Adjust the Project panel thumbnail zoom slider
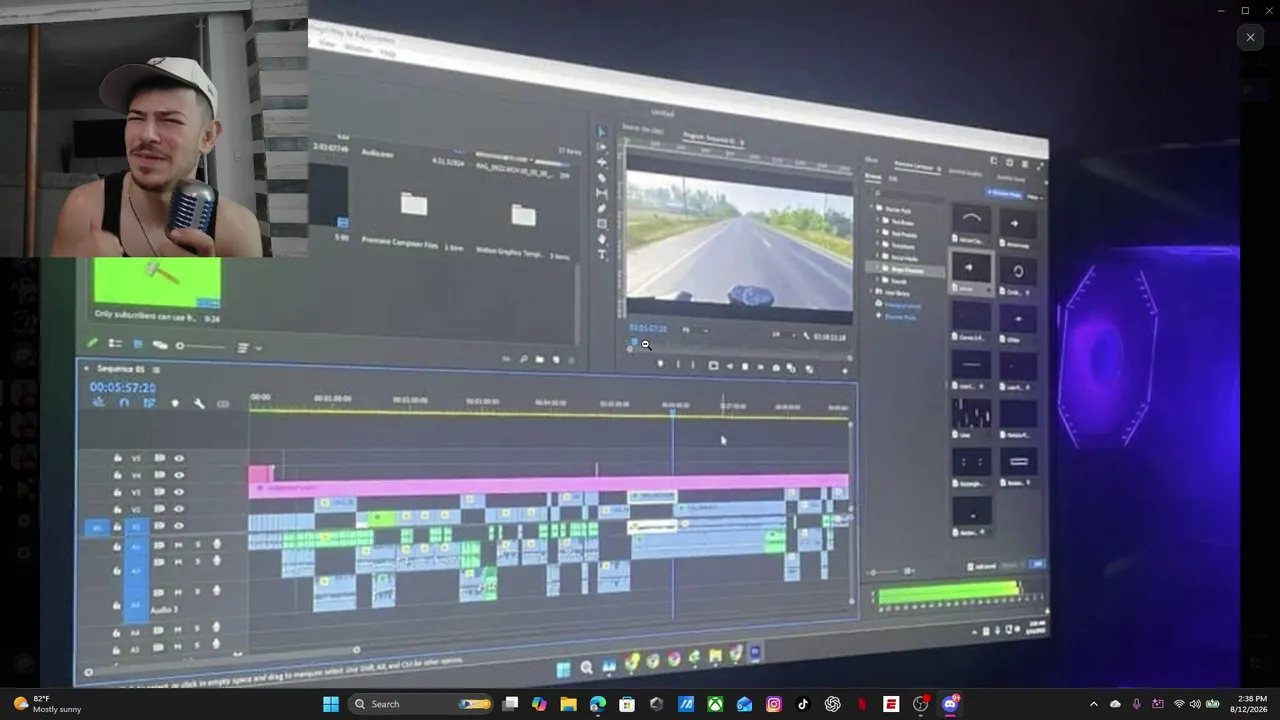The height and width of the screenshot is (720, 1280). (x=200, y=346)
